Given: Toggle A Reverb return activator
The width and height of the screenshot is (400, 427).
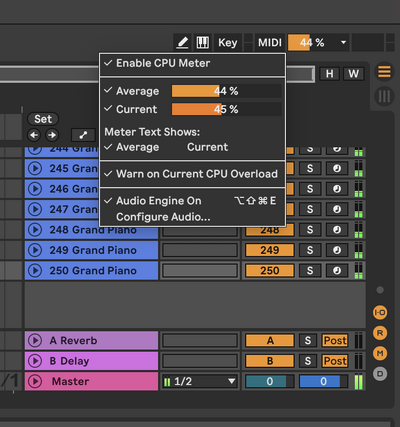Looking at the screenshot, I should (270, 341).
